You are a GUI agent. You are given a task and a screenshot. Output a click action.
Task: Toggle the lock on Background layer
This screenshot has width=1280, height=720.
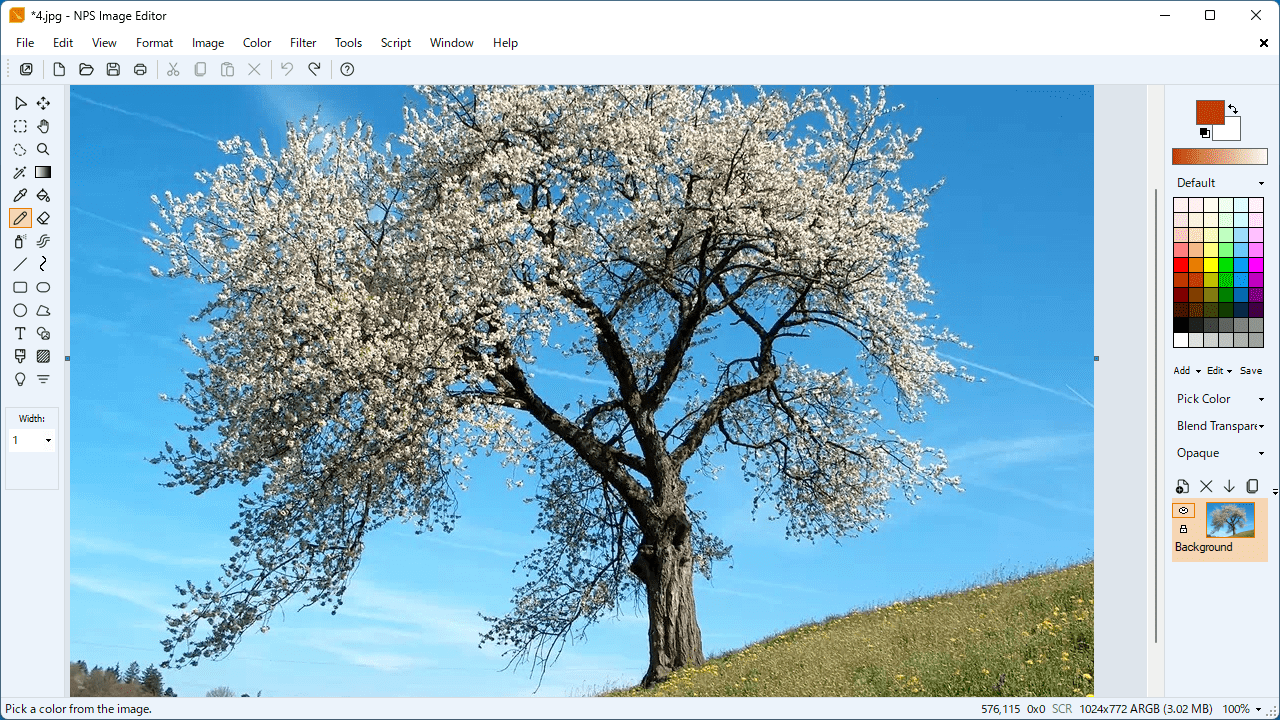[1183, 529]
